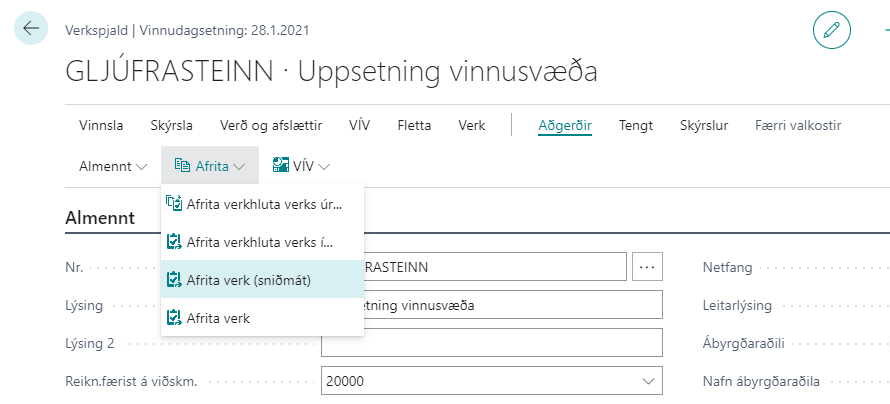Click the VÍV calculator icon
The height and width of the screenshot is (404, 890).
(x=281, y=166)
